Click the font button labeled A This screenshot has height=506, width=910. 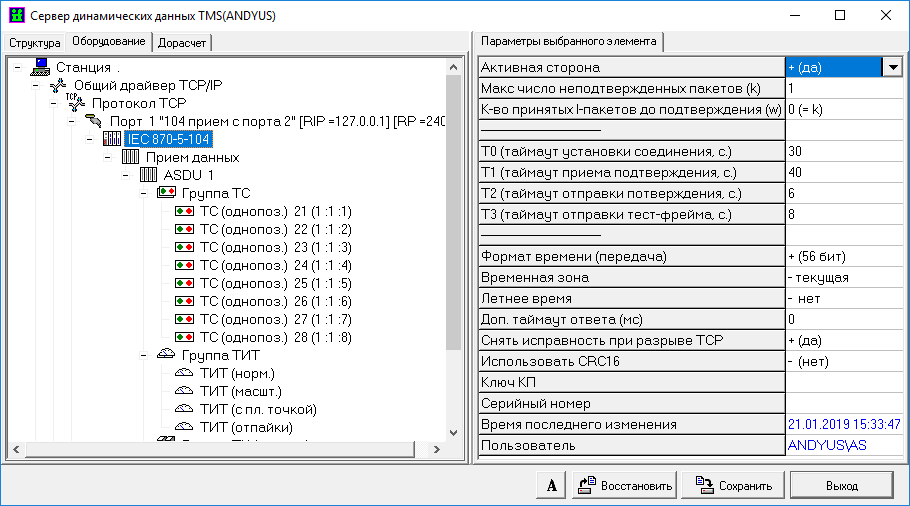click(551, 486)
